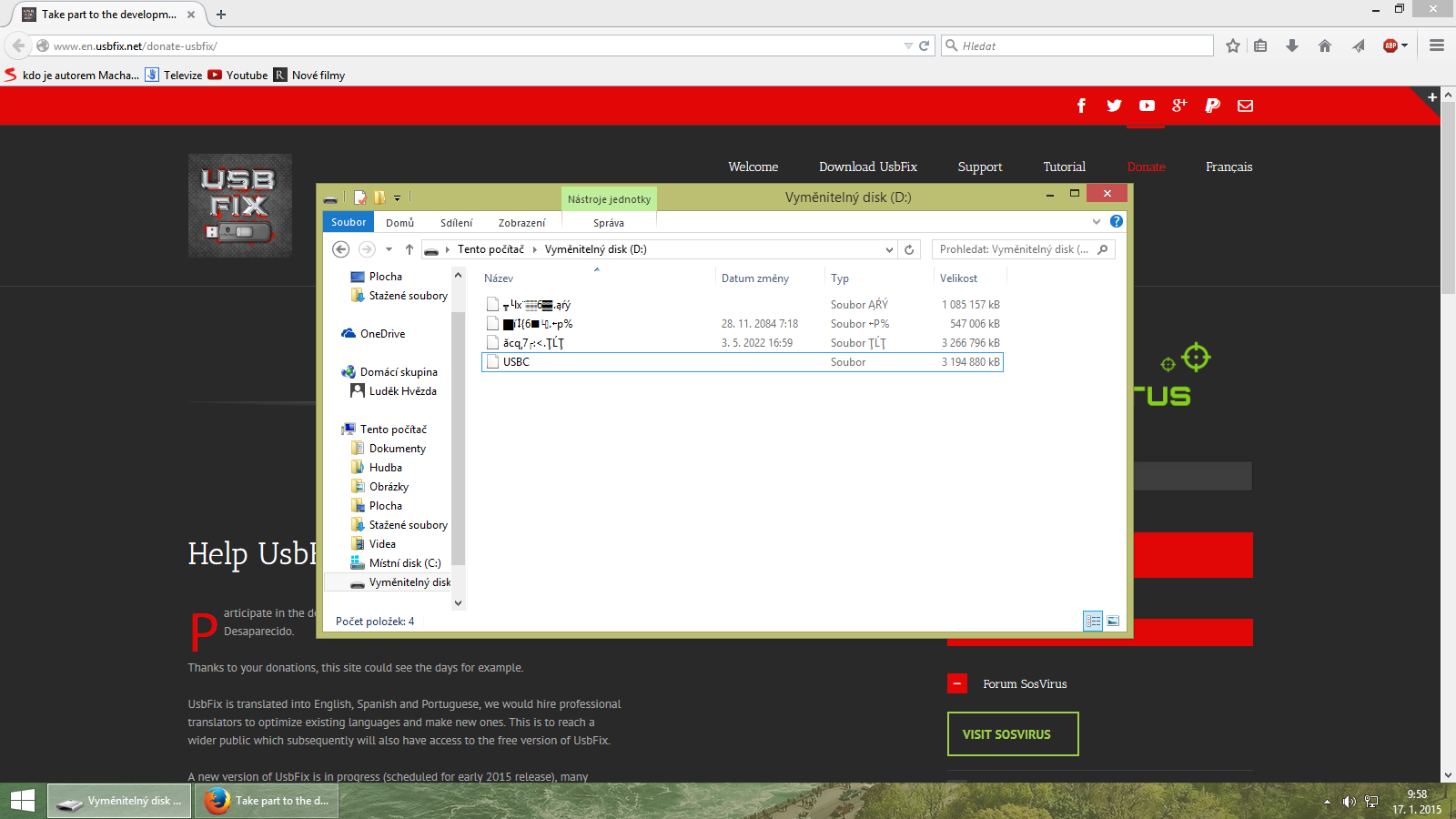The height and width of the screenshot is (819, 1456).
Task: Expand the Tento počítač breadcrumb arrow
Action: 535,249
